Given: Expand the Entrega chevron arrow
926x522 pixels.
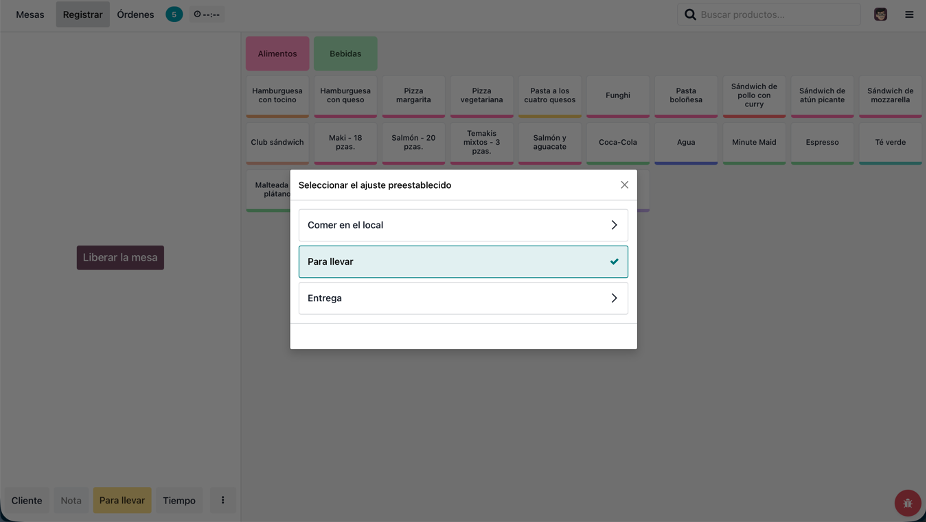Looking at the screenshot, I should (614, 298).
